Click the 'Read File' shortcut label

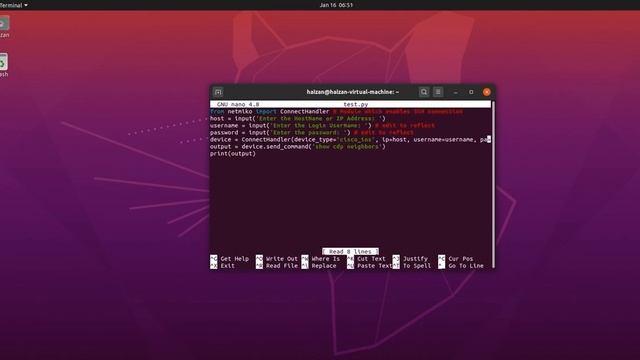[282, 266]
